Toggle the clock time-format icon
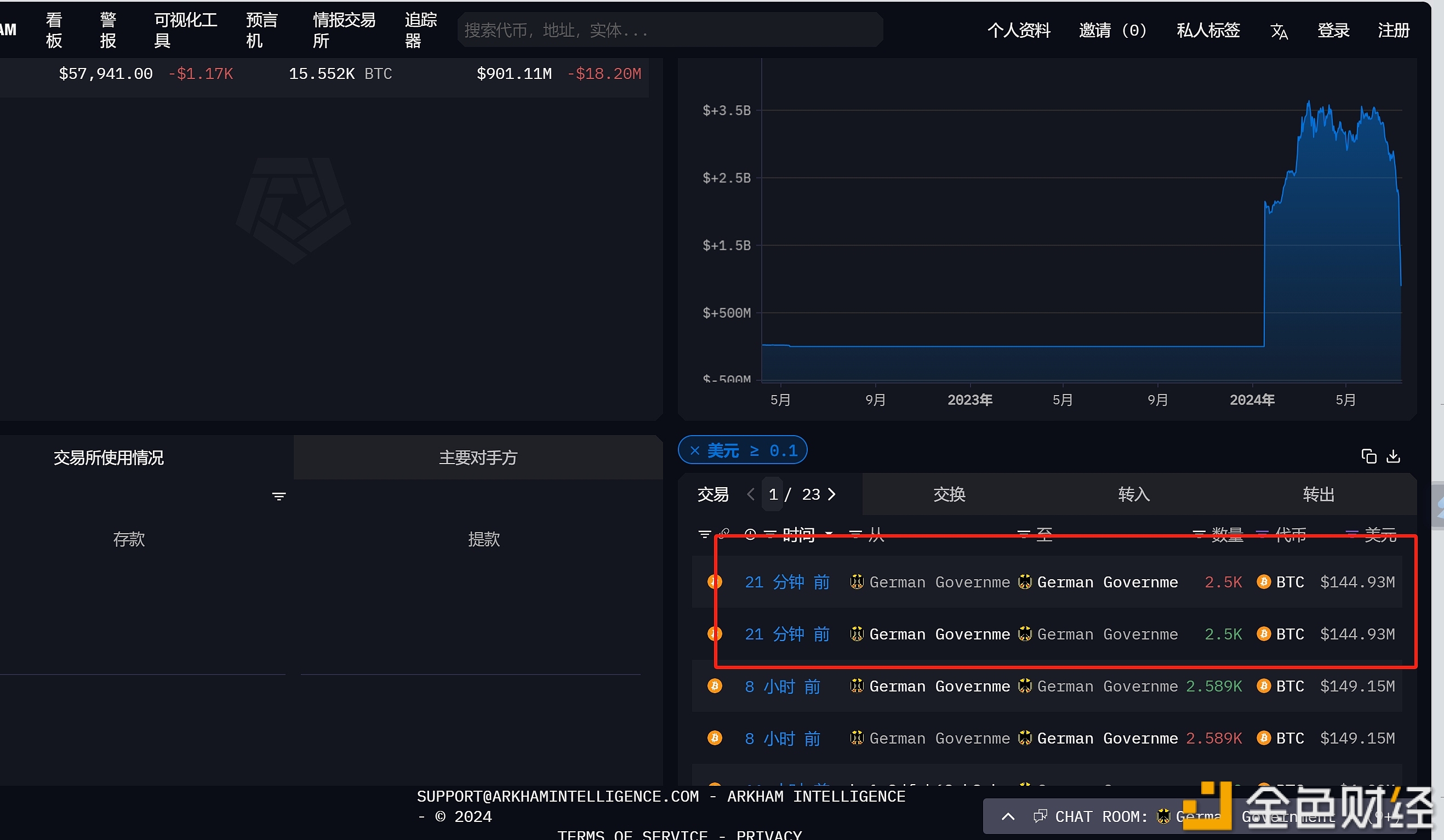 750,535
